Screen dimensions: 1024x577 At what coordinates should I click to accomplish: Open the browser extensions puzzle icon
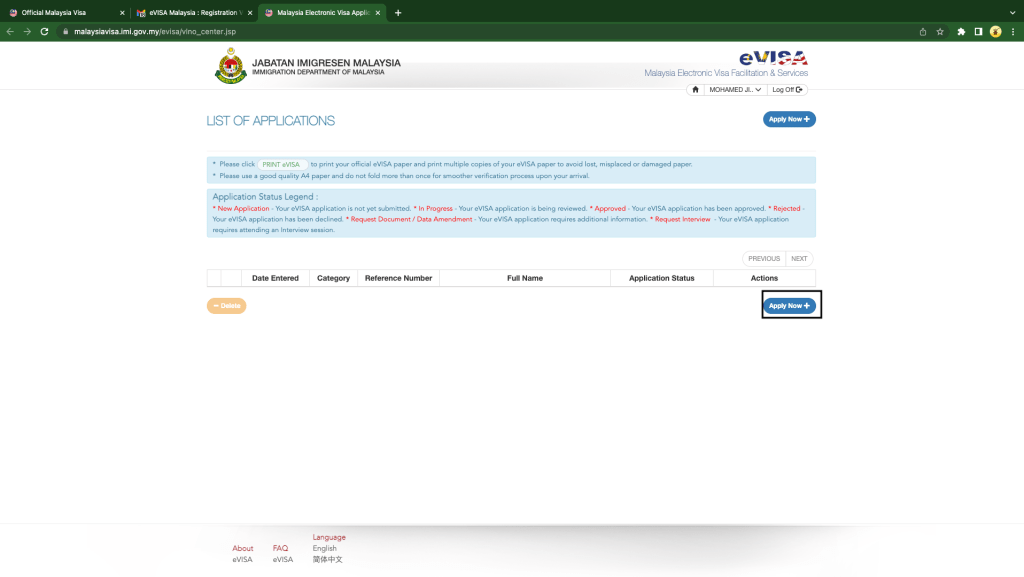coord(961,31)
